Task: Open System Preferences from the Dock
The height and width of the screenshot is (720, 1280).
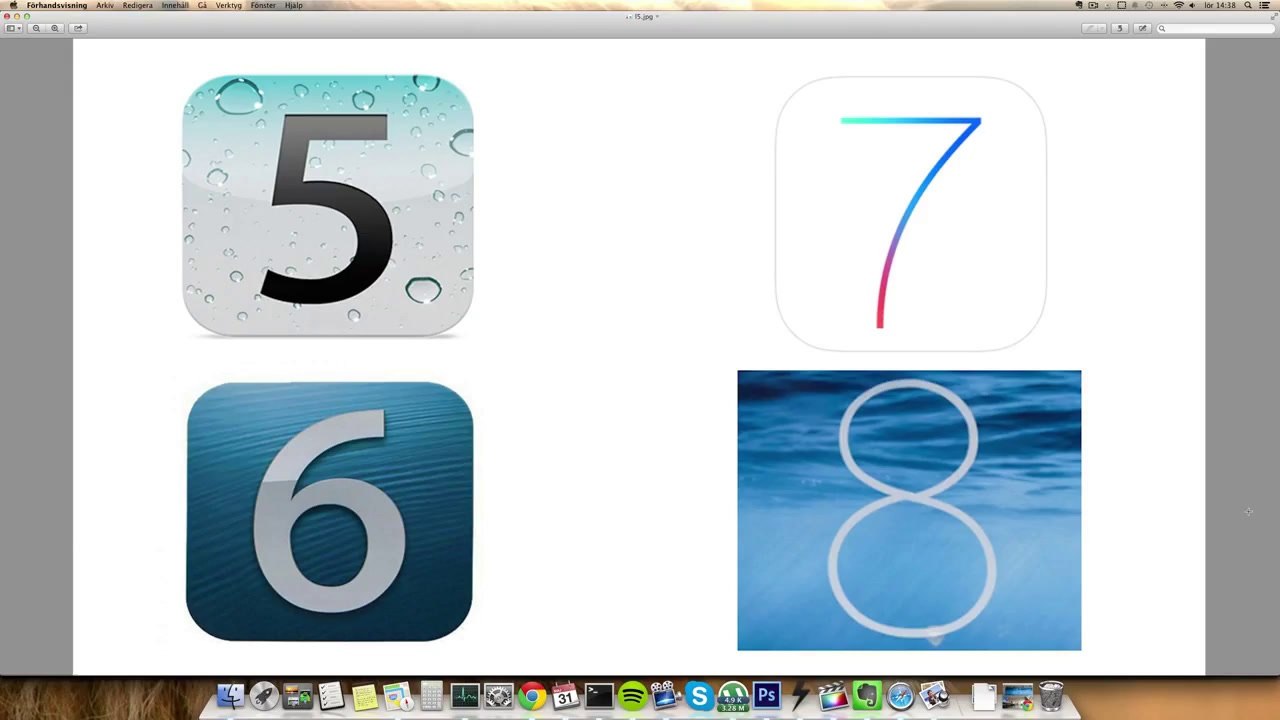Action: [x=499, y=696]
